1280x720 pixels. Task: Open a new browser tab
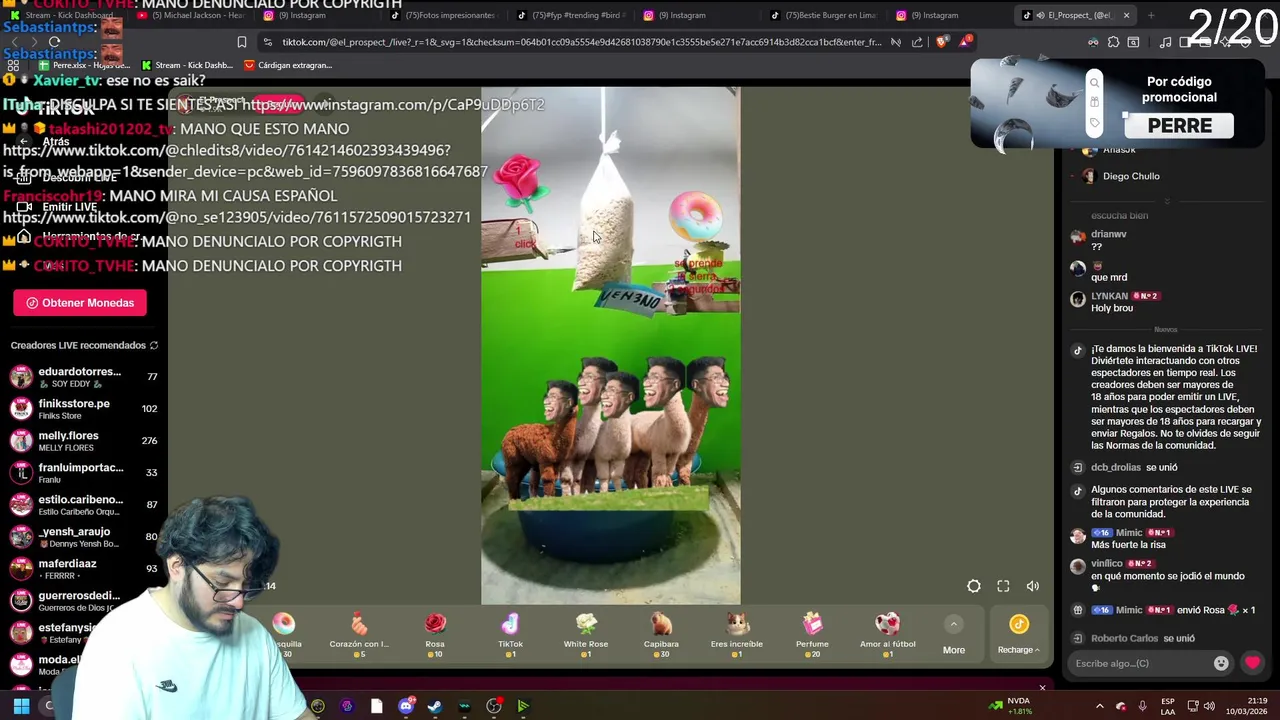[x=1151, y=15]
